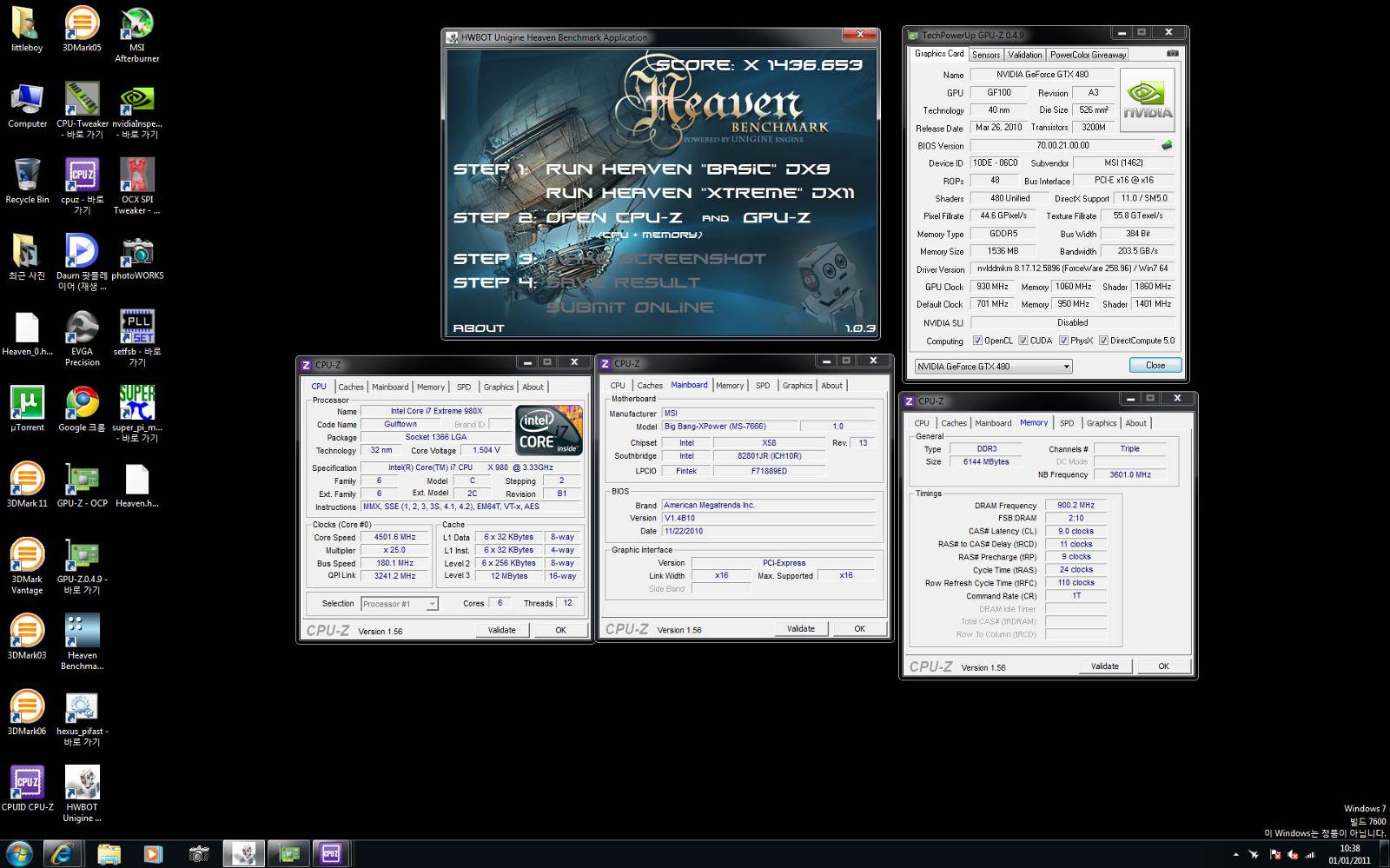Open Graphics tab in CPU-Z memory window
1390x868 pixels.
1102,423
